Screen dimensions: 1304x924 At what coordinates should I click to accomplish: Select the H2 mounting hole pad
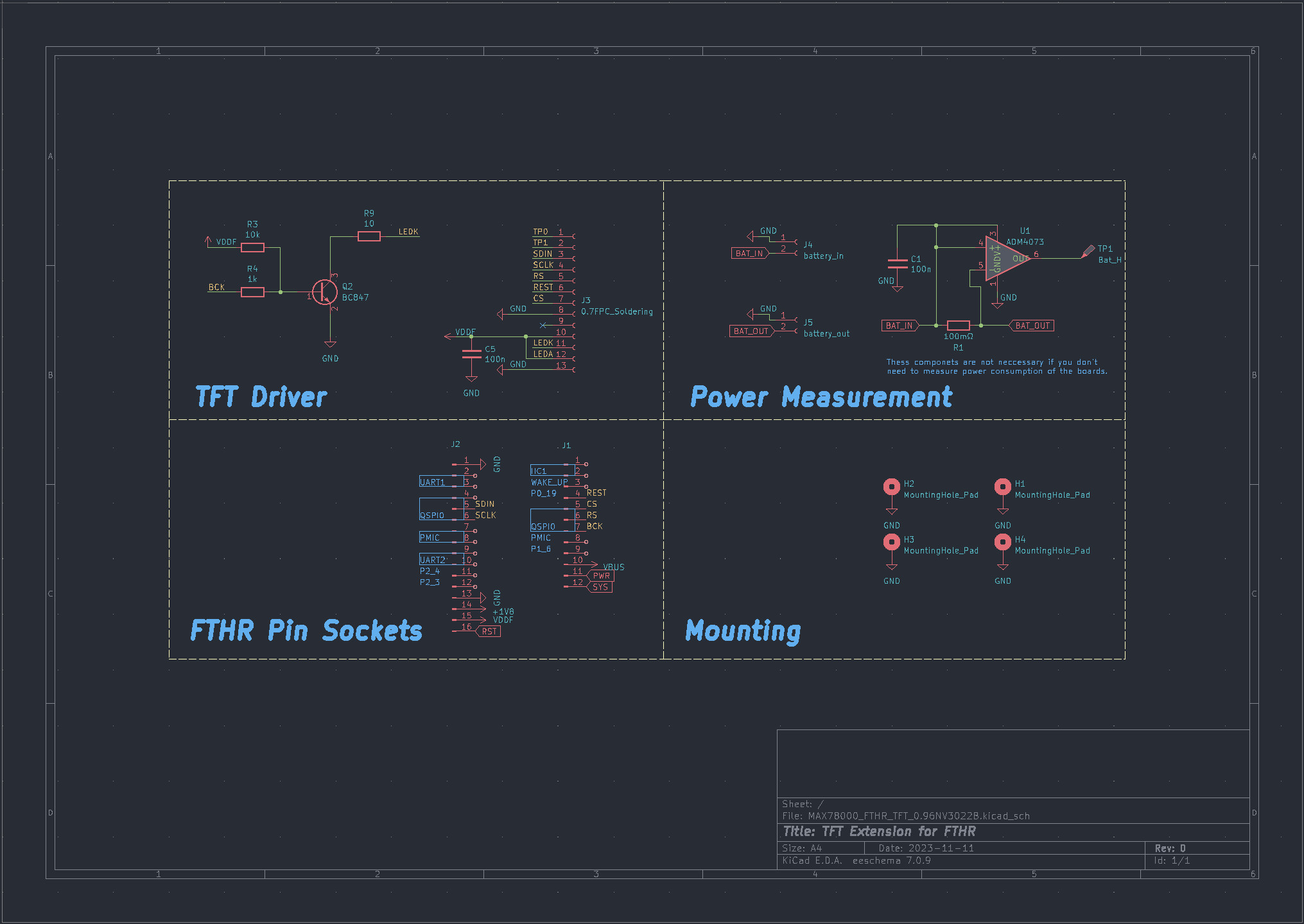tap(891, 487)
